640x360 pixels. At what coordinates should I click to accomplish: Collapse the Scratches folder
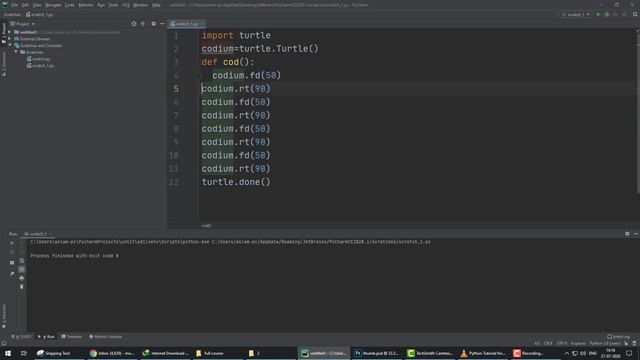coord(16,52)
